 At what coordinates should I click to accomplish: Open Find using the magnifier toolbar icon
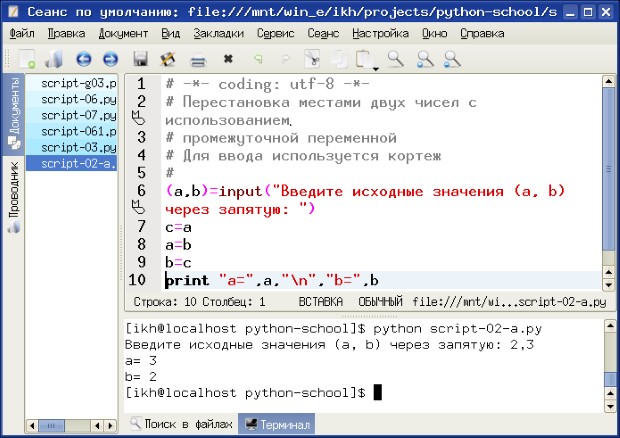point(396,59)
